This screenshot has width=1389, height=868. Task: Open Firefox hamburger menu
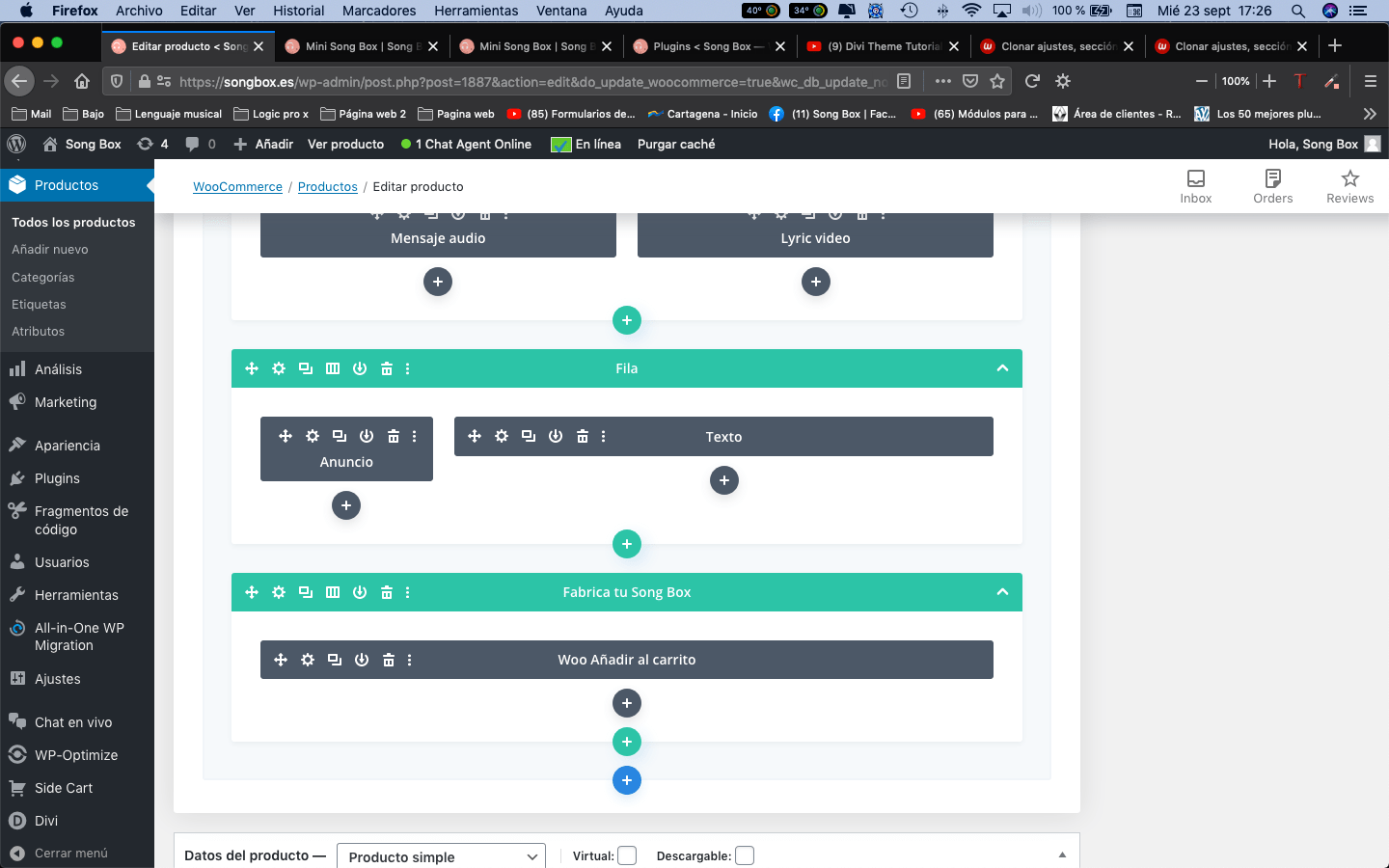(1370, 81)
